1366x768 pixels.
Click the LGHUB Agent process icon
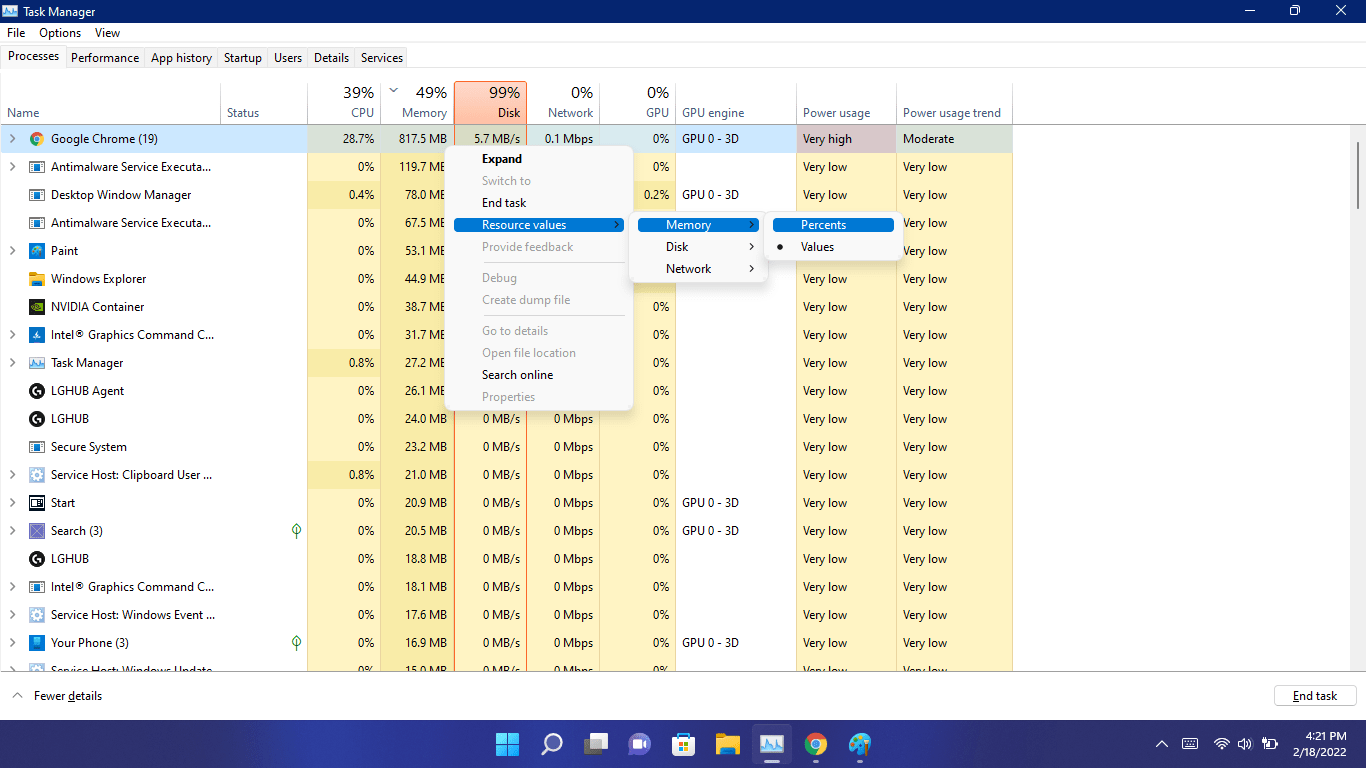click(x=37, y=391)
